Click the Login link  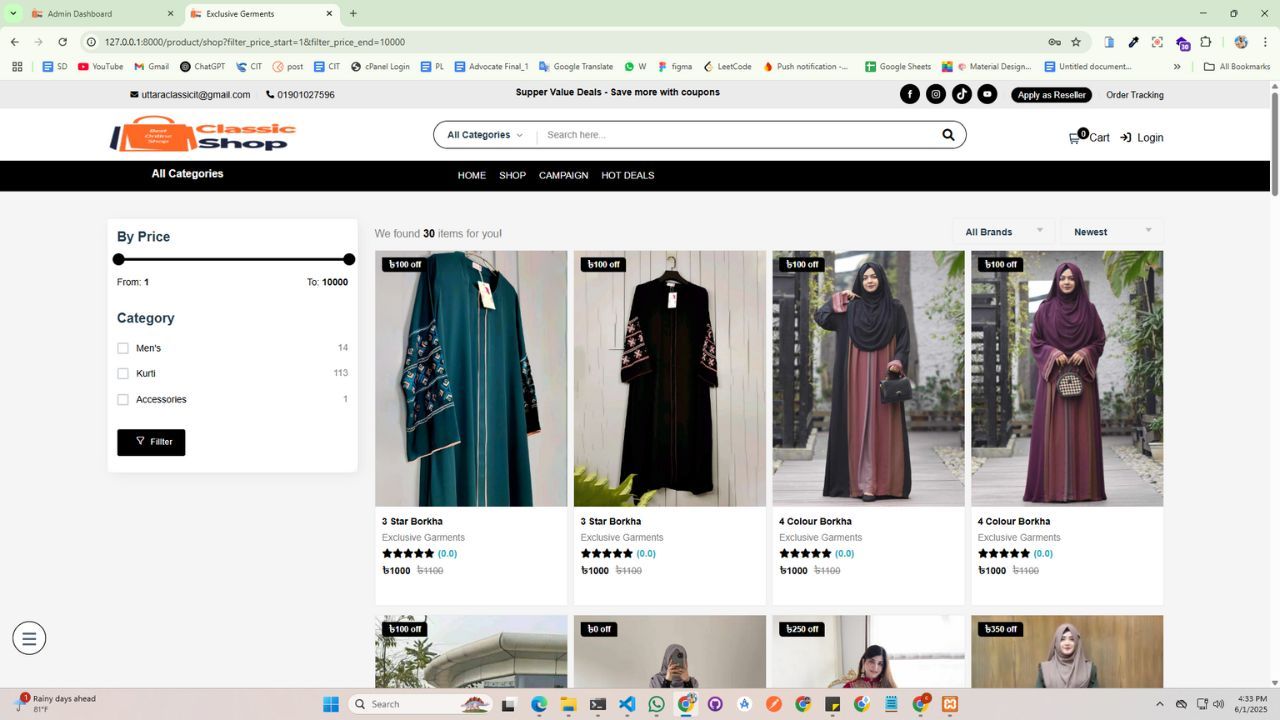tap(1142, 138)
